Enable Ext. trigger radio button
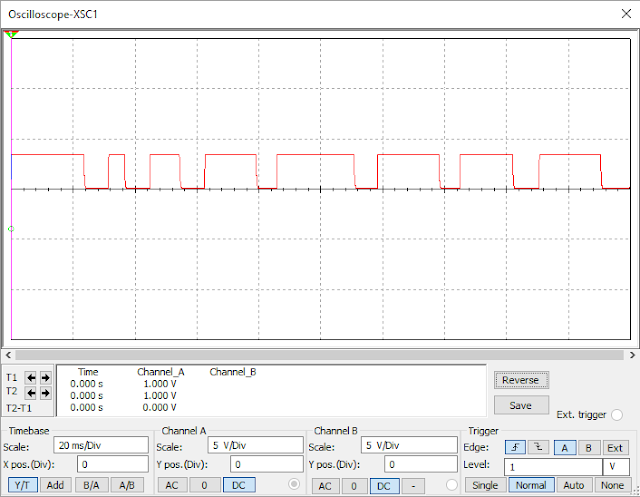Screen dimensions: 640x497 [617, 415]
